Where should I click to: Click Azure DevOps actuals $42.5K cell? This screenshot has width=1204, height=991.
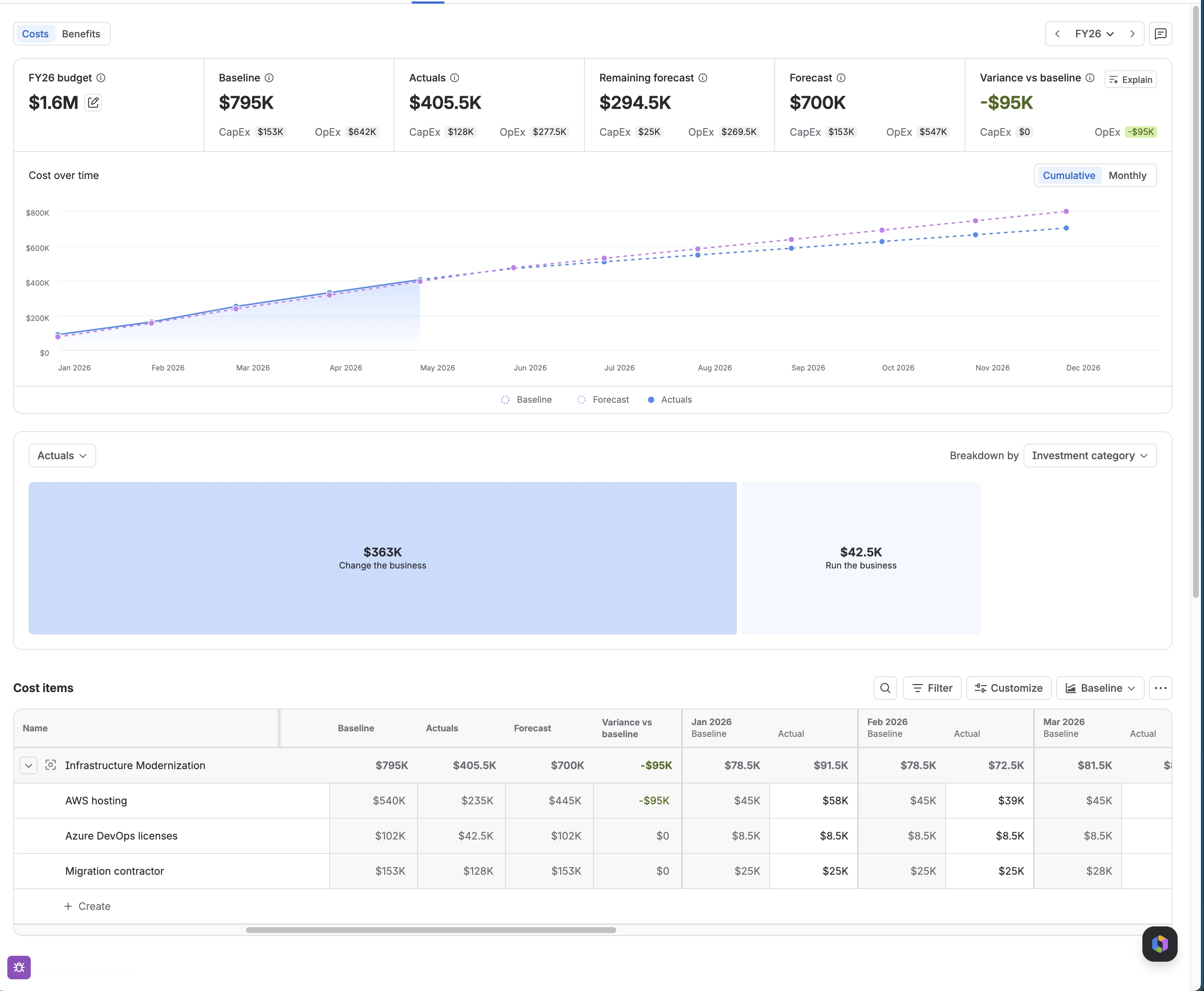[x=461, y=836]
